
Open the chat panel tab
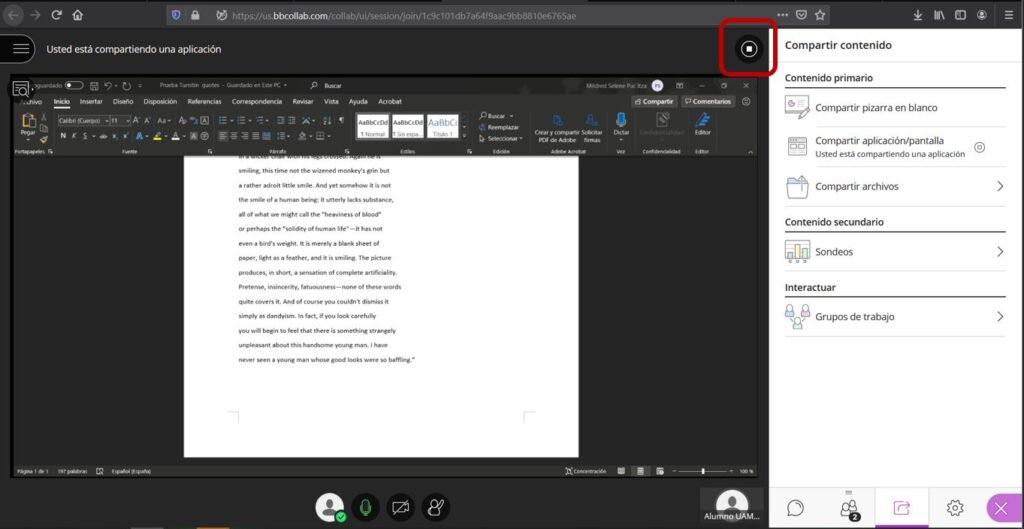coord(795,508)
